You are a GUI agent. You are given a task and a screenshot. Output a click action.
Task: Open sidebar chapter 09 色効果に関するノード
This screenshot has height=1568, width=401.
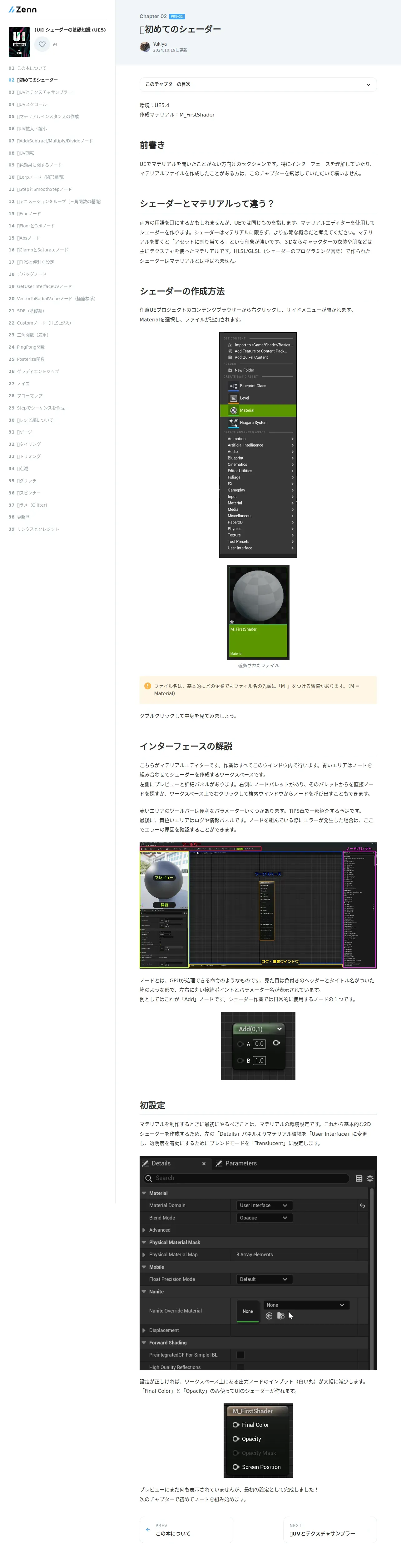(35, 165)
